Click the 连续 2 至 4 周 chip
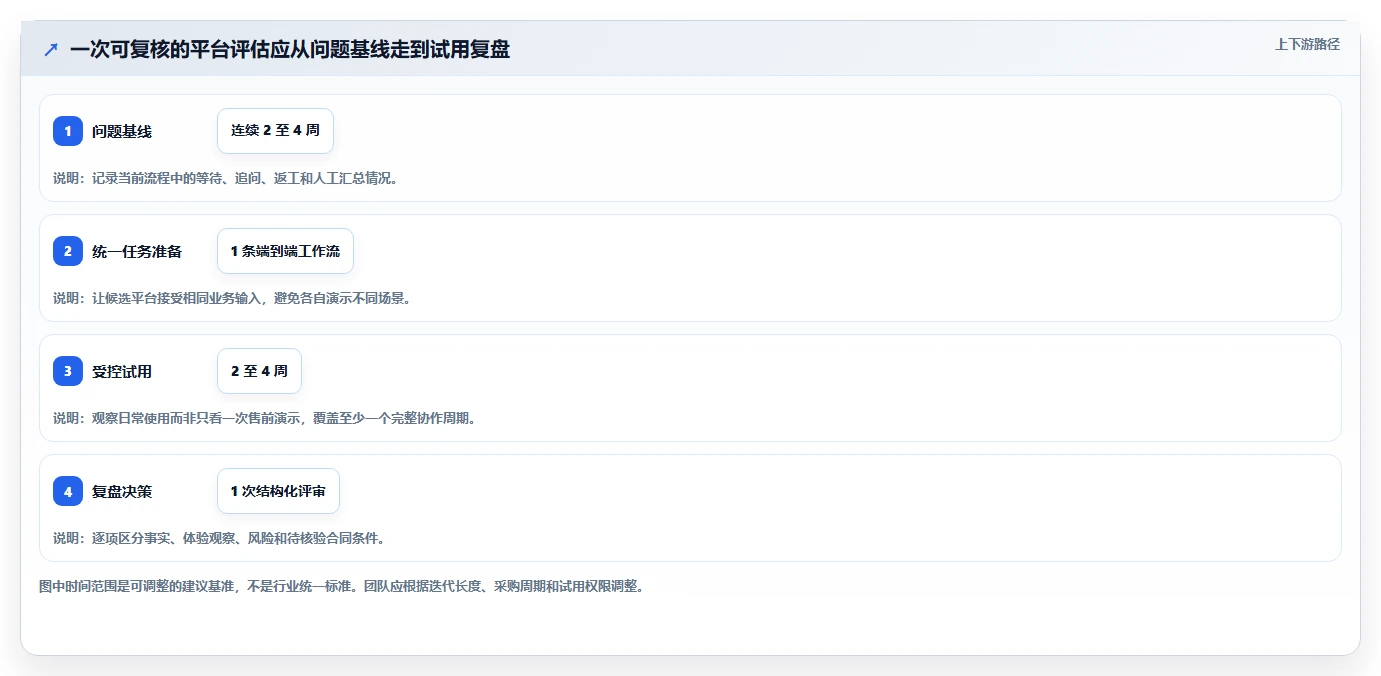Viewport: 1381px width, 676px height. click(x=275, y=131)
